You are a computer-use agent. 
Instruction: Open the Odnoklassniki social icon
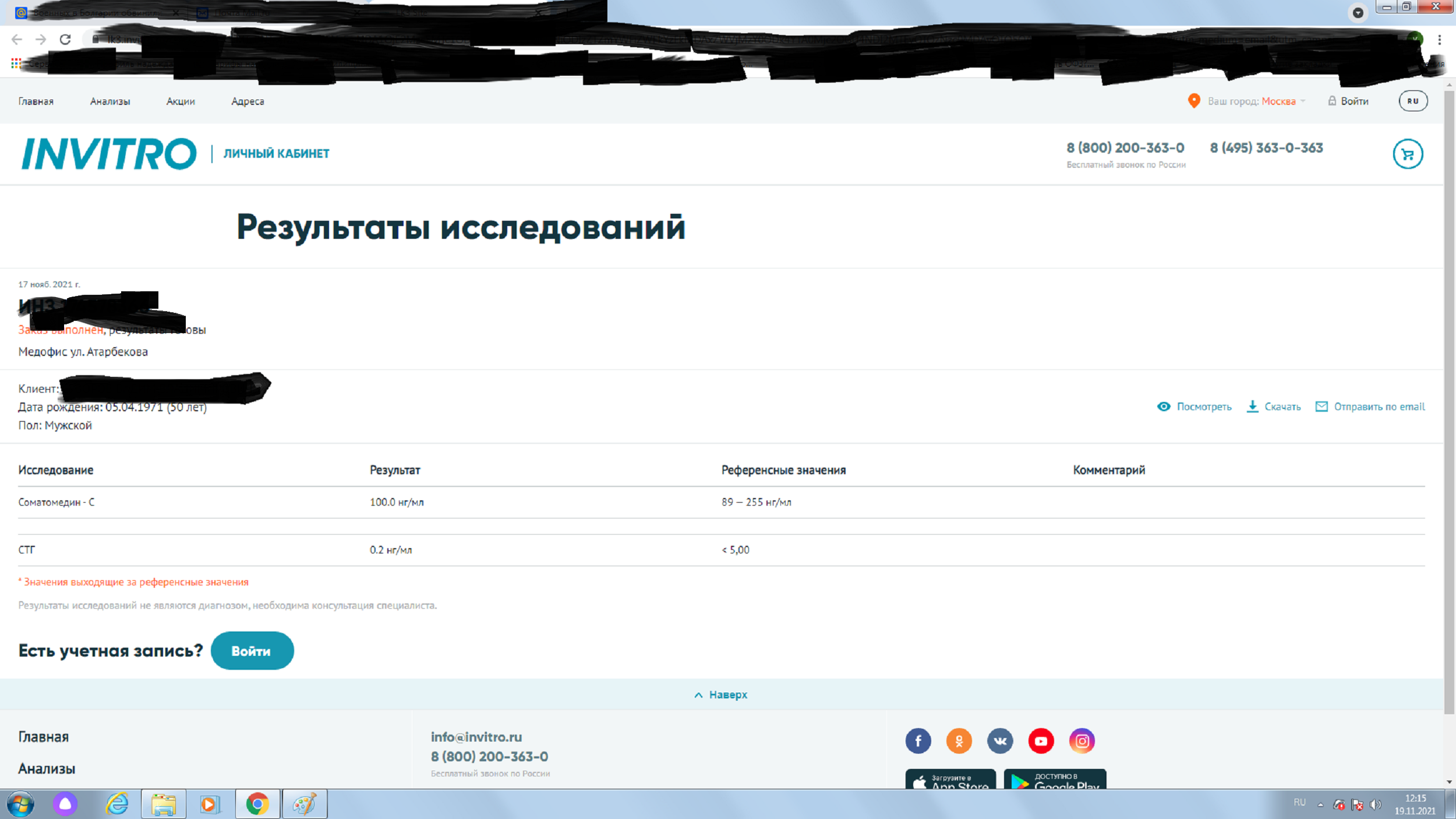(x=959, y=741)
